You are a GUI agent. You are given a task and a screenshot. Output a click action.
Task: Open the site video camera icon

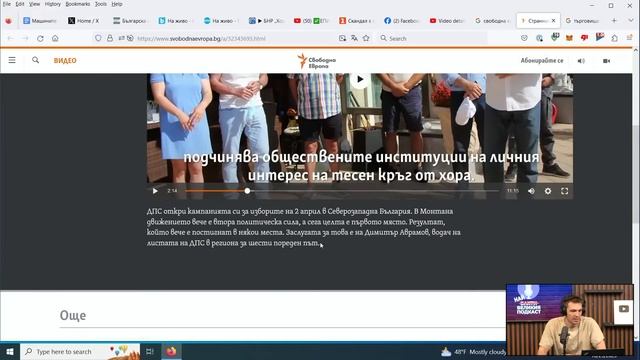point(607,61)
